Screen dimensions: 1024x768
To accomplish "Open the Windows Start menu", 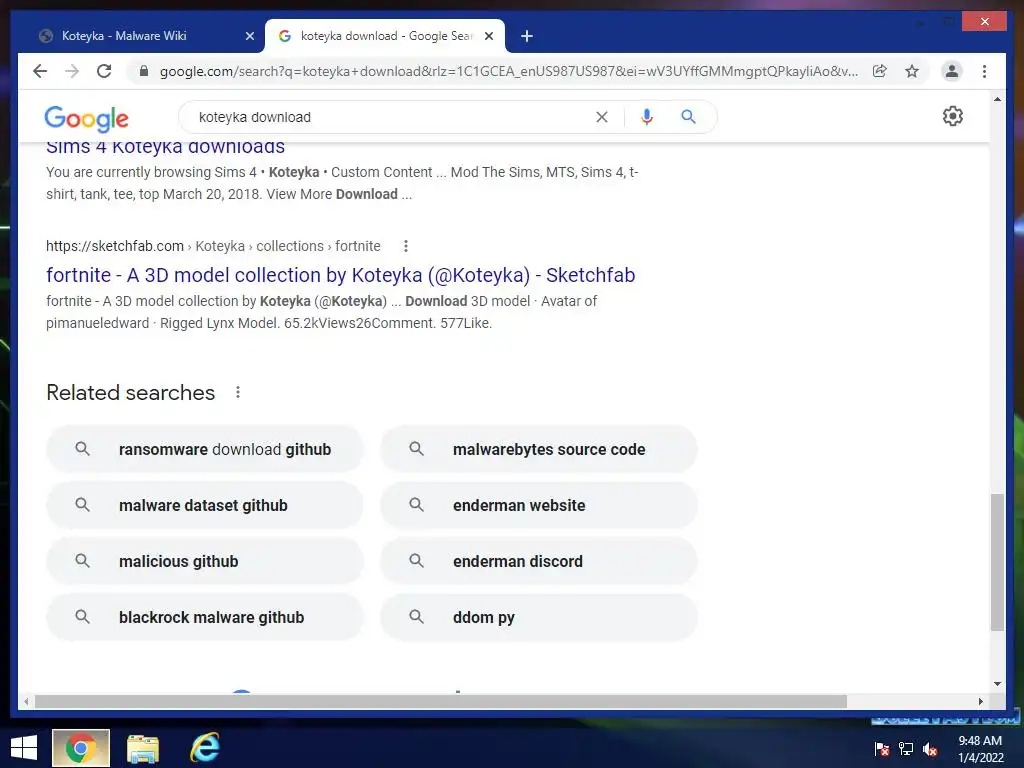I will [x=24, y=748].
